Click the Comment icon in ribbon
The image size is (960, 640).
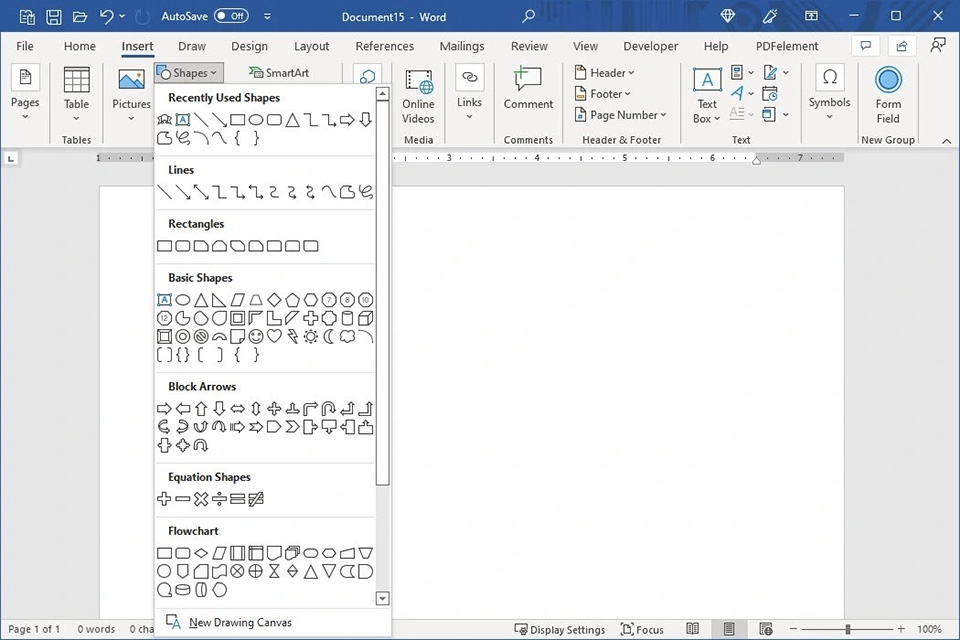[528, 90]
